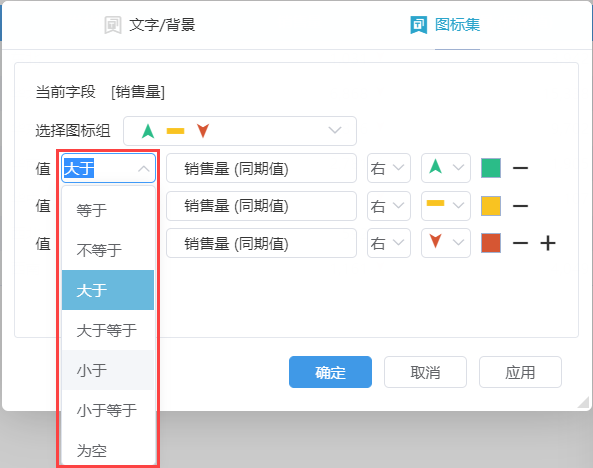Screen dimensions: 593x468
Task: Click the 图标集 tab icon
Action: coord(419,25)
